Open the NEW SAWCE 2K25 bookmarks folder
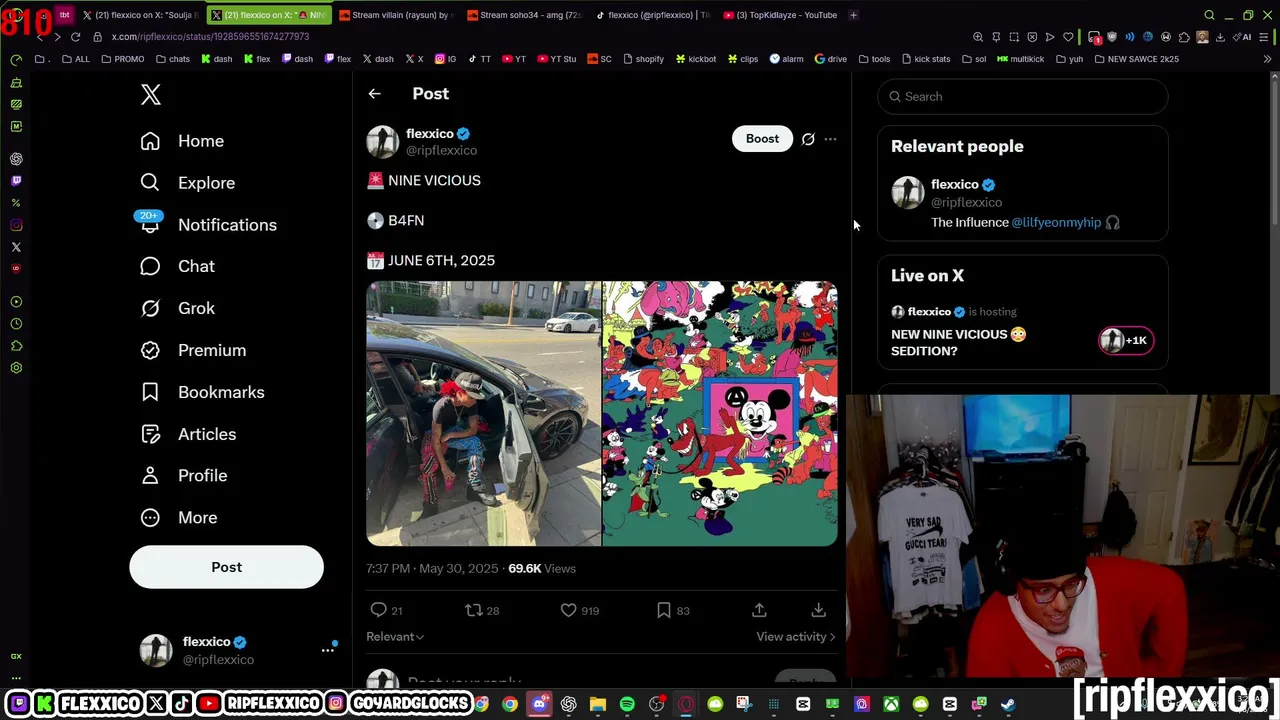The width and height of the screenshot is (1280, 720). (1136, 59)
